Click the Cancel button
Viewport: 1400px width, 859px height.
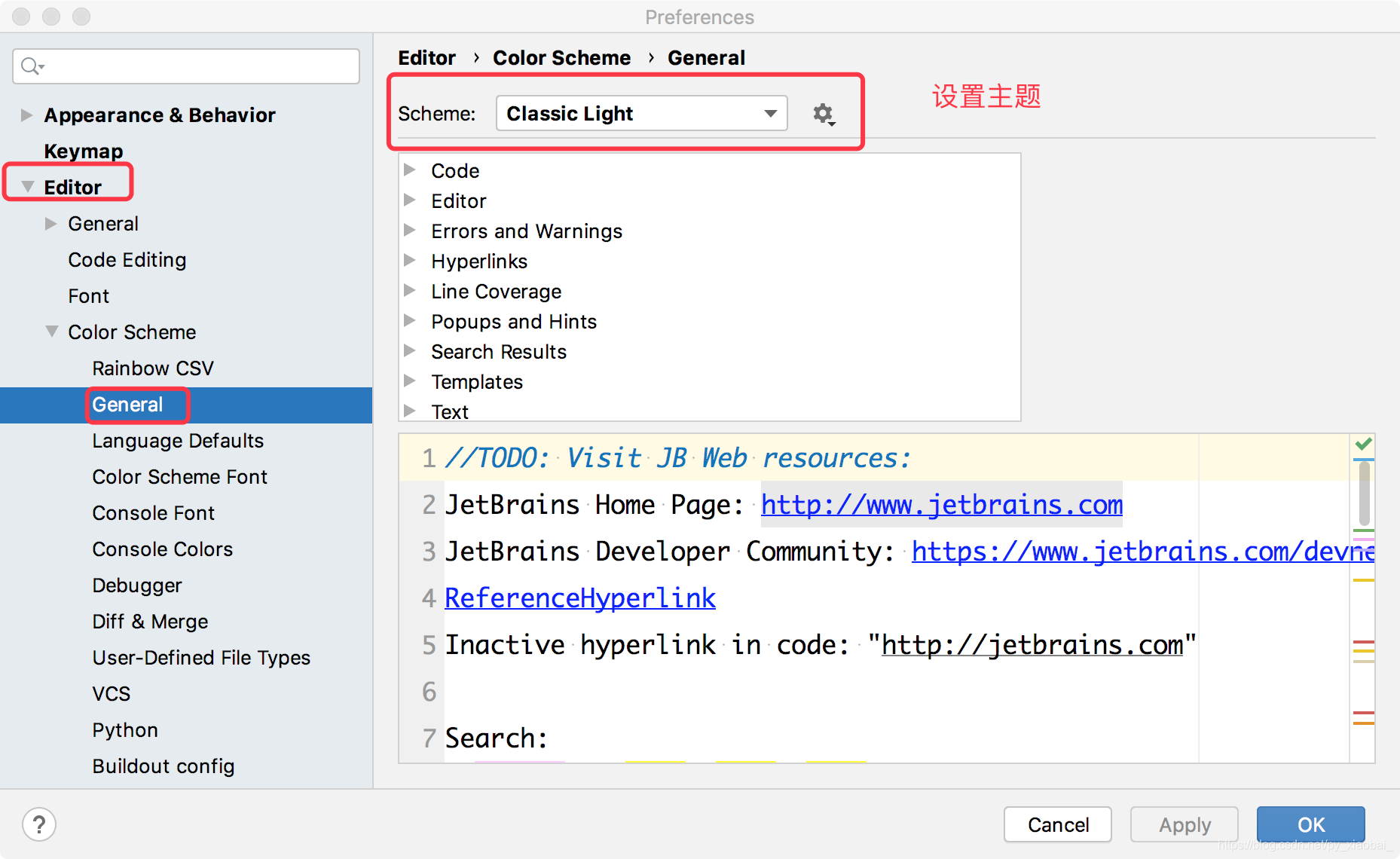1058,824
